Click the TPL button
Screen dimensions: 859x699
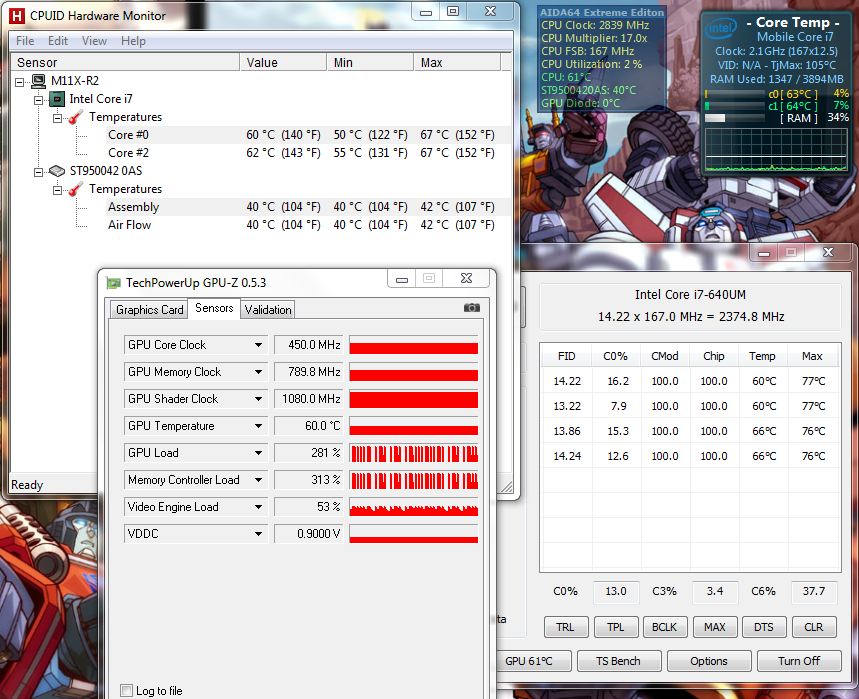(x=616, y=627)
